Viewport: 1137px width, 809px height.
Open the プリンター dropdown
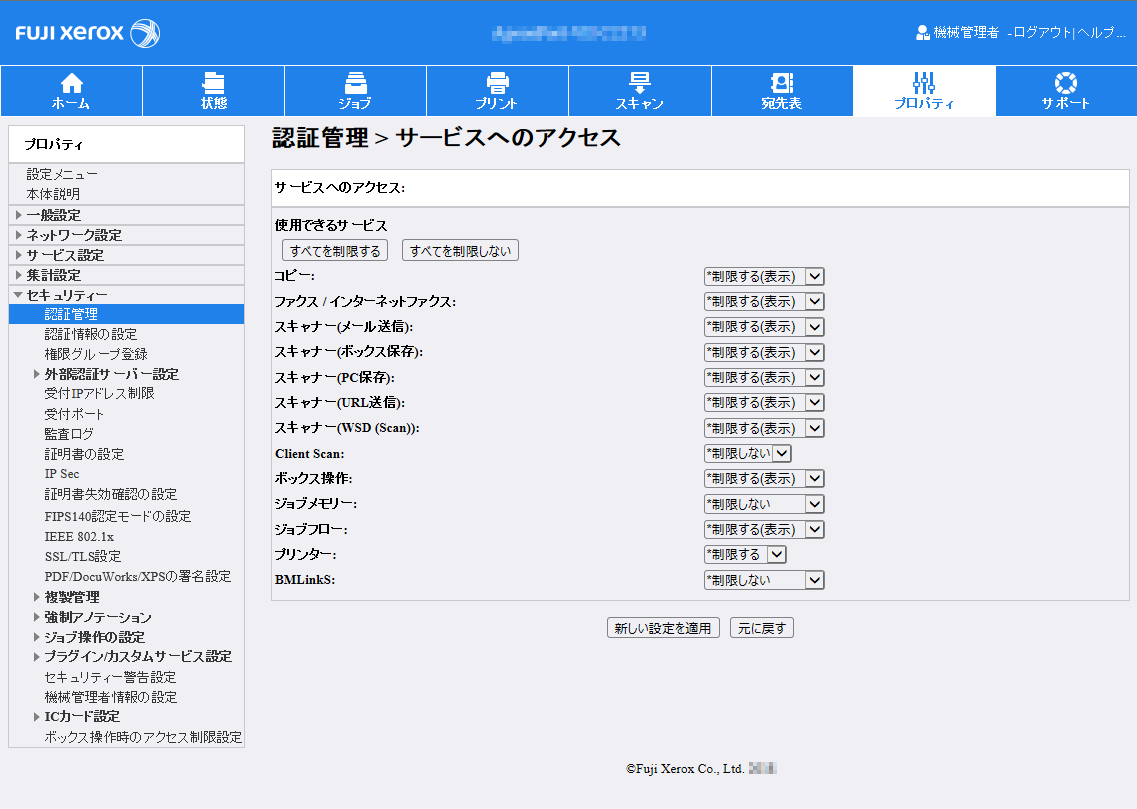745,555
